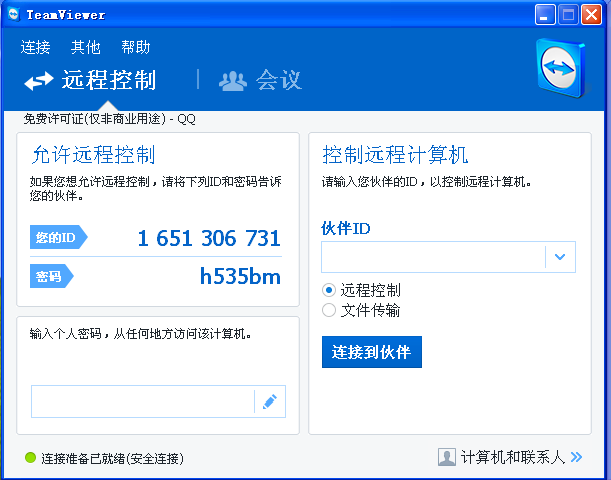The image size is (611, 480).
Task: Click the 伙伴ID label text
Action: coord(346,228)
